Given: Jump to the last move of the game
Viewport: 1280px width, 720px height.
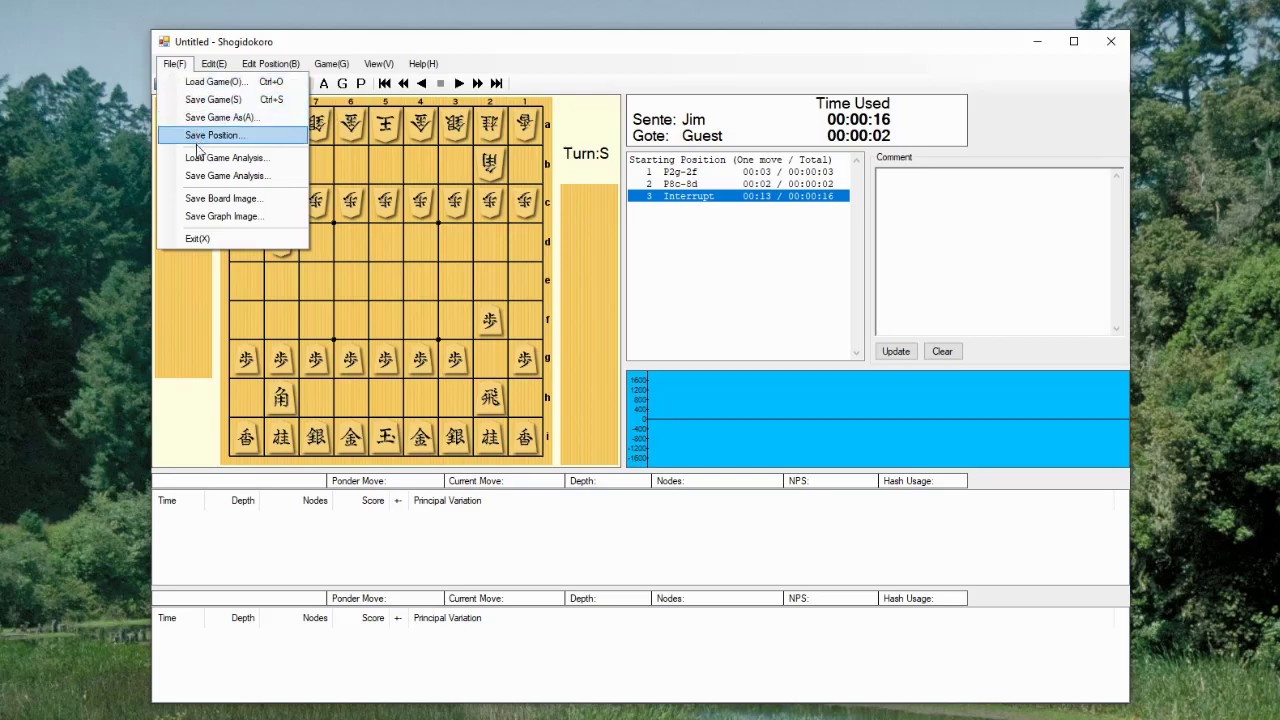Looking at the screenshot, I should click(x=496, y=84).
